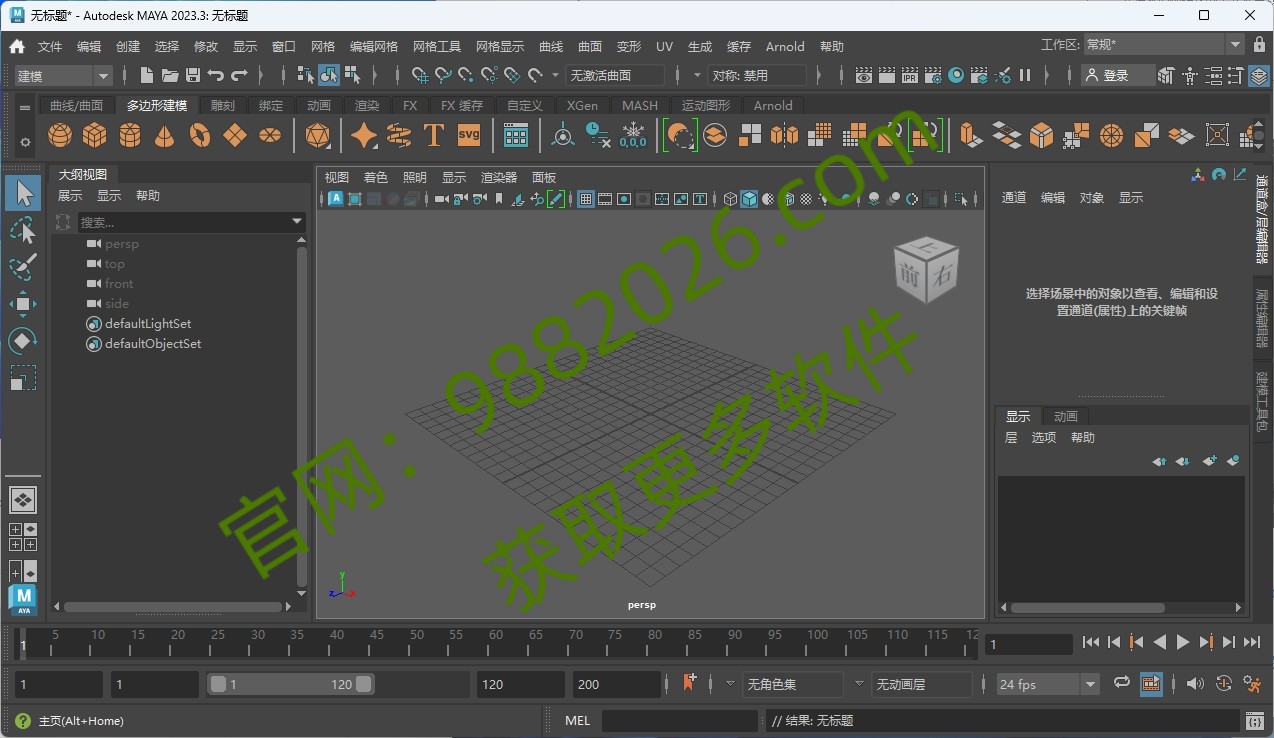Screen dimensions: 1274x738
Task: Open the 无角色集 character set dropdown
Action: coord(793,684)
